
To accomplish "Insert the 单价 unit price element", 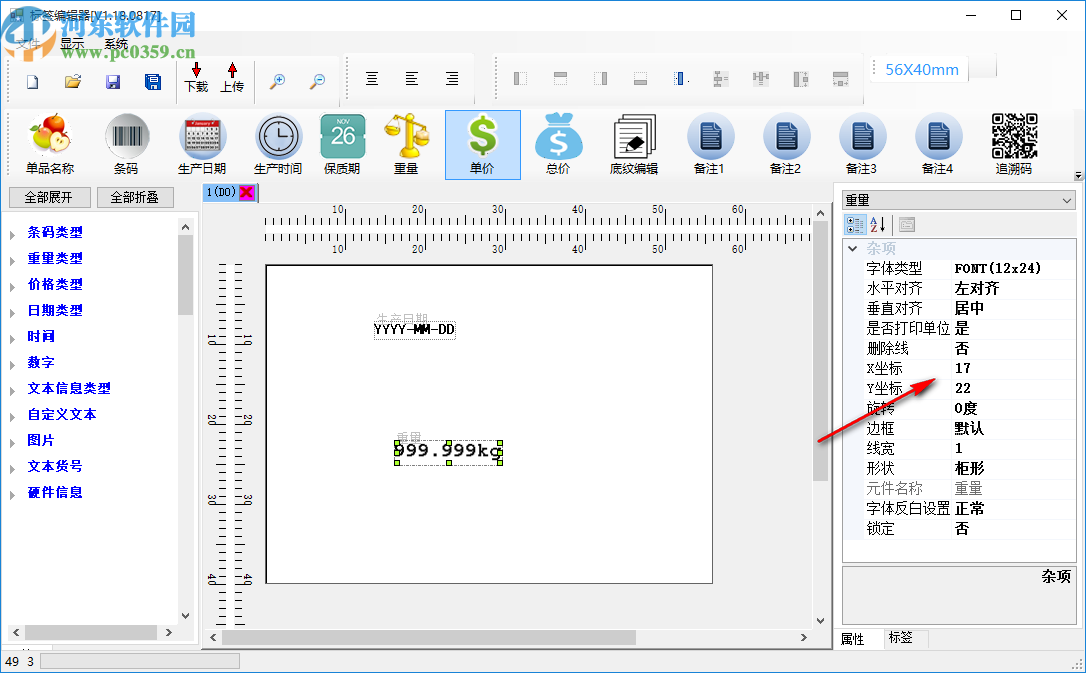I will pyautogui.click(x=483, y=145).
